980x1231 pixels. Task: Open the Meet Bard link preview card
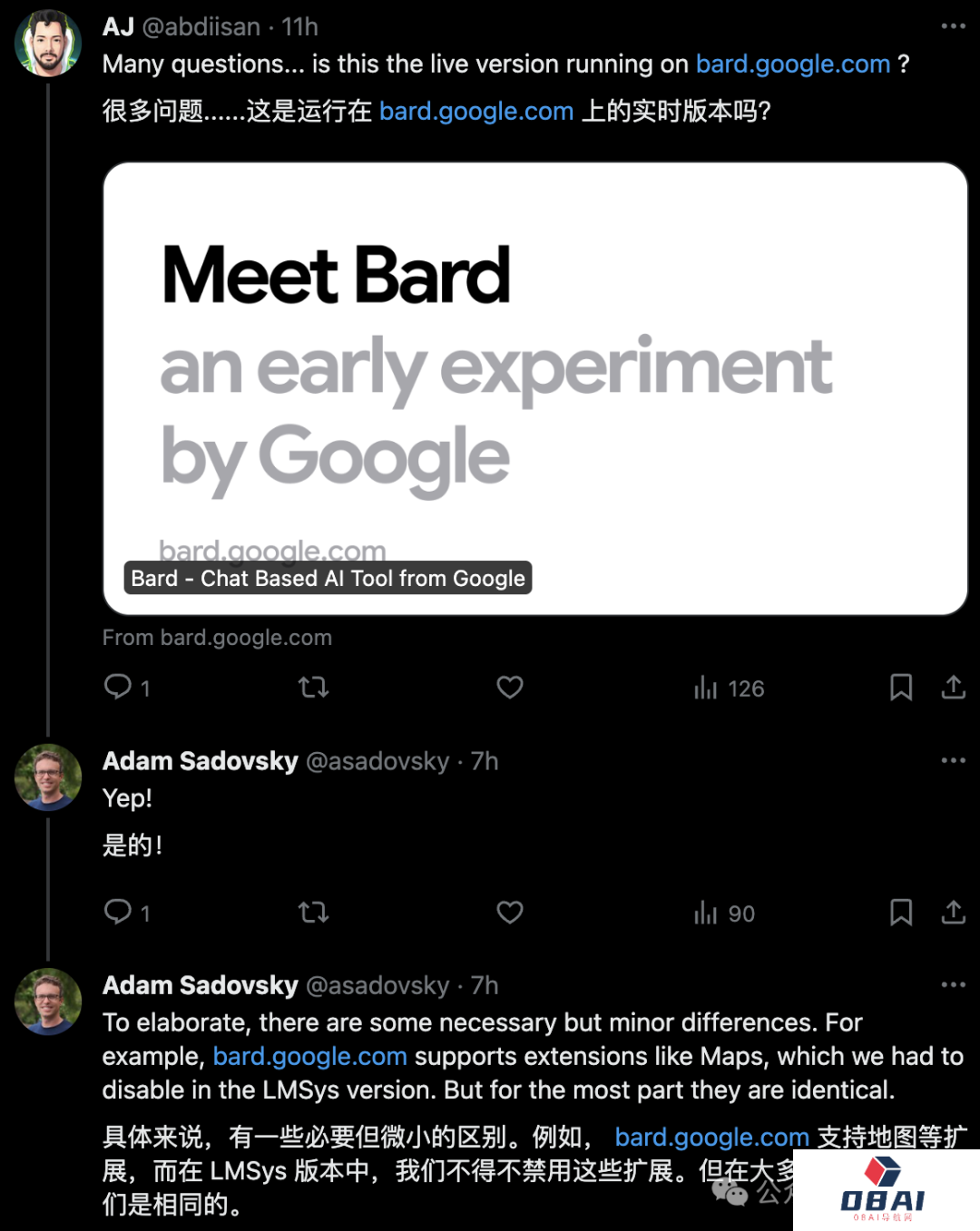click(535, 388)
